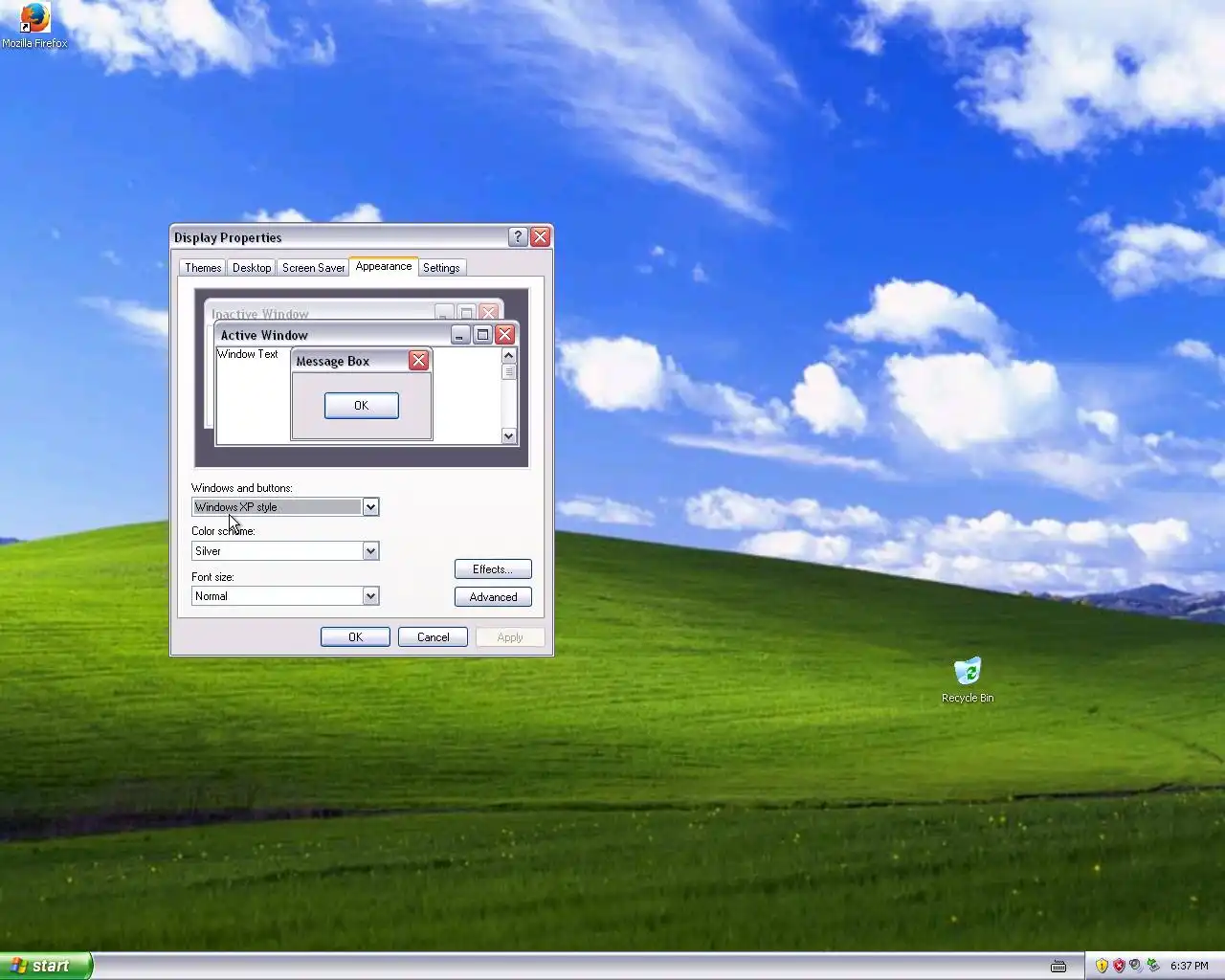Click the Cancel button
Viewport: 1225px width, 980px height.
[x=433, y=637]
